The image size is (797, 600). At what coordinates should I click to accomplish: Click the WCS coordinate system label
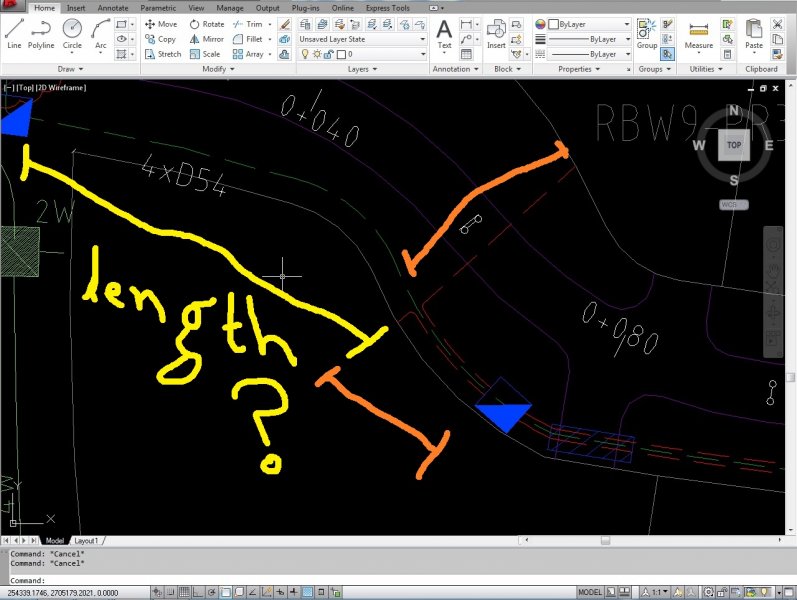[733, 204]
